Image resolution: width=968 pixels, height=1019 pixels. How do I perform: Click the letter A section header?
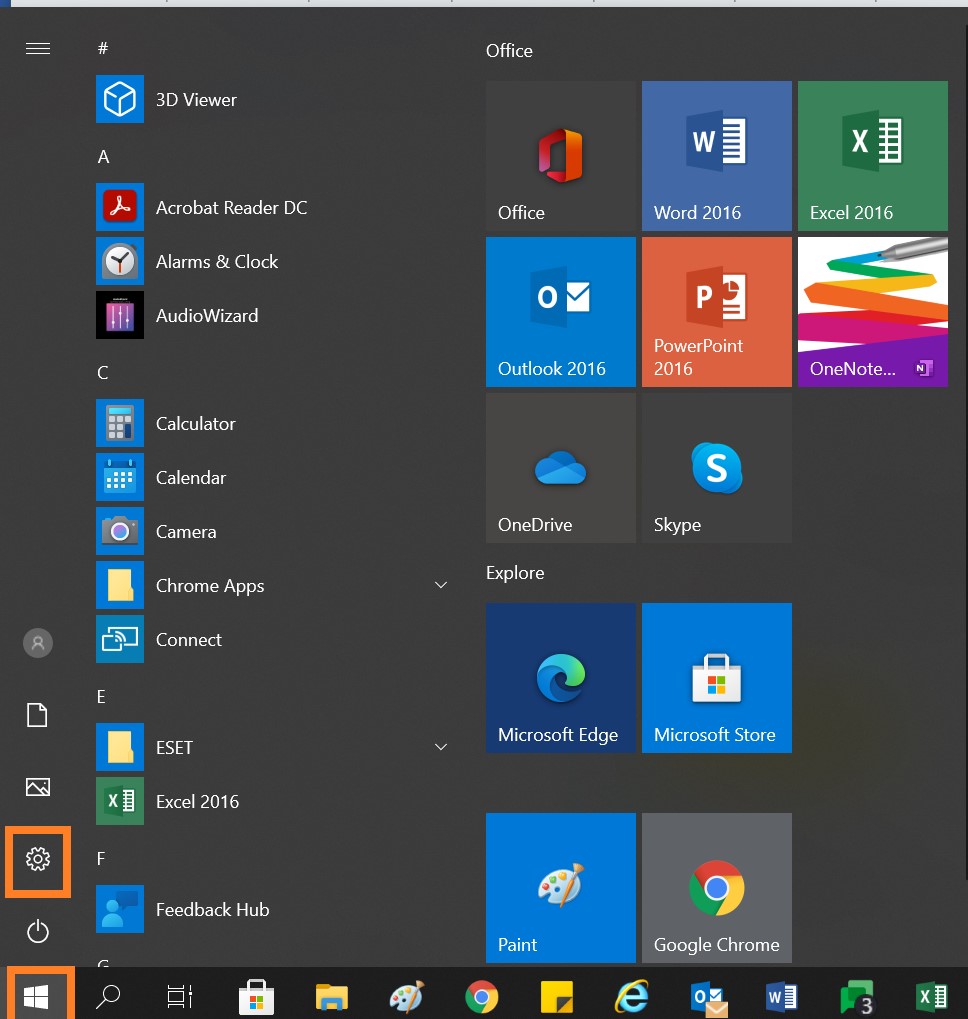pyautogui.click(x=103, y=157)
